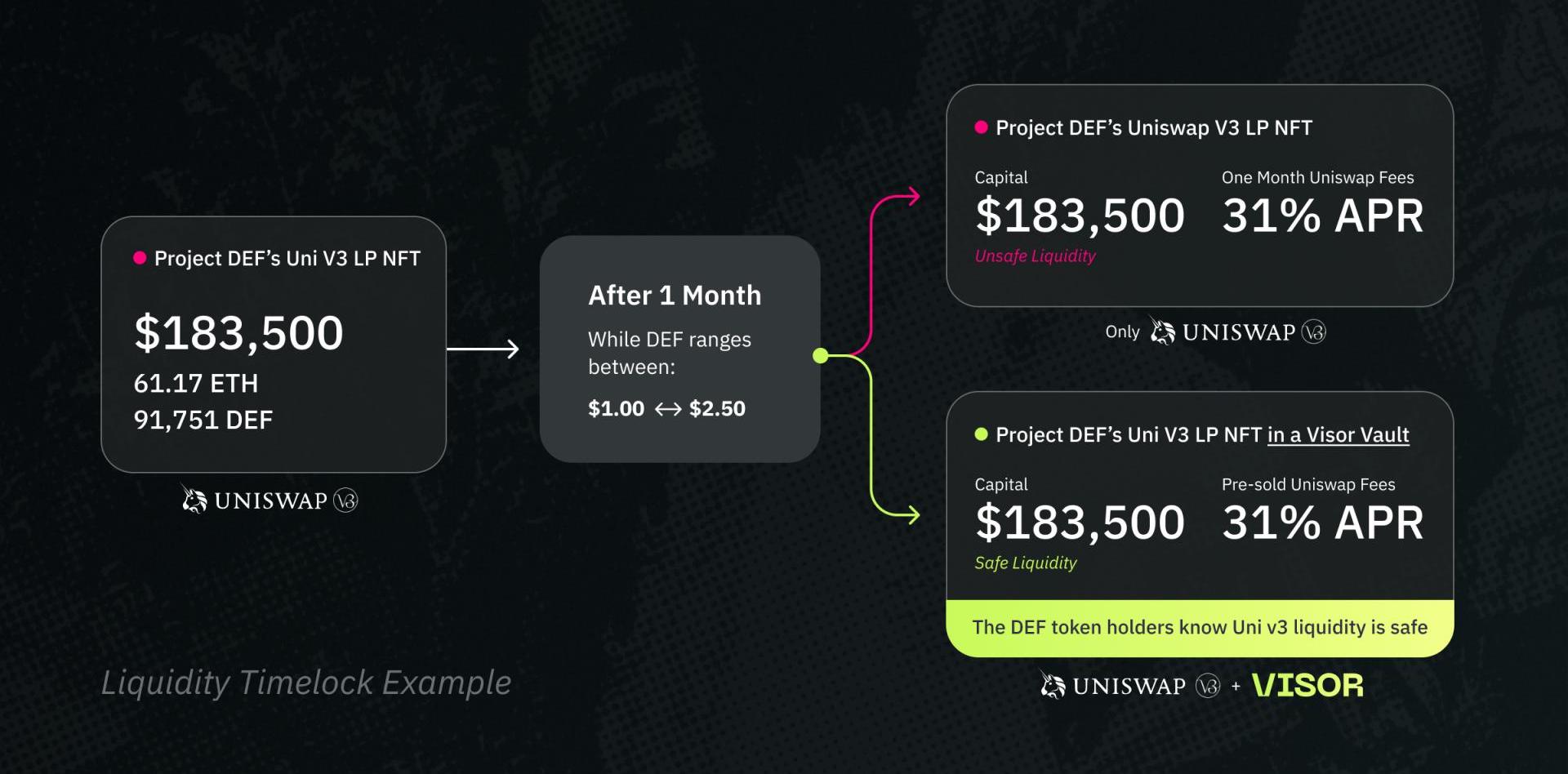This screenshot has height=774, width=1568.
Task: Open the underlined "in a Visor Vault" link
Action: click(1338, 435)
